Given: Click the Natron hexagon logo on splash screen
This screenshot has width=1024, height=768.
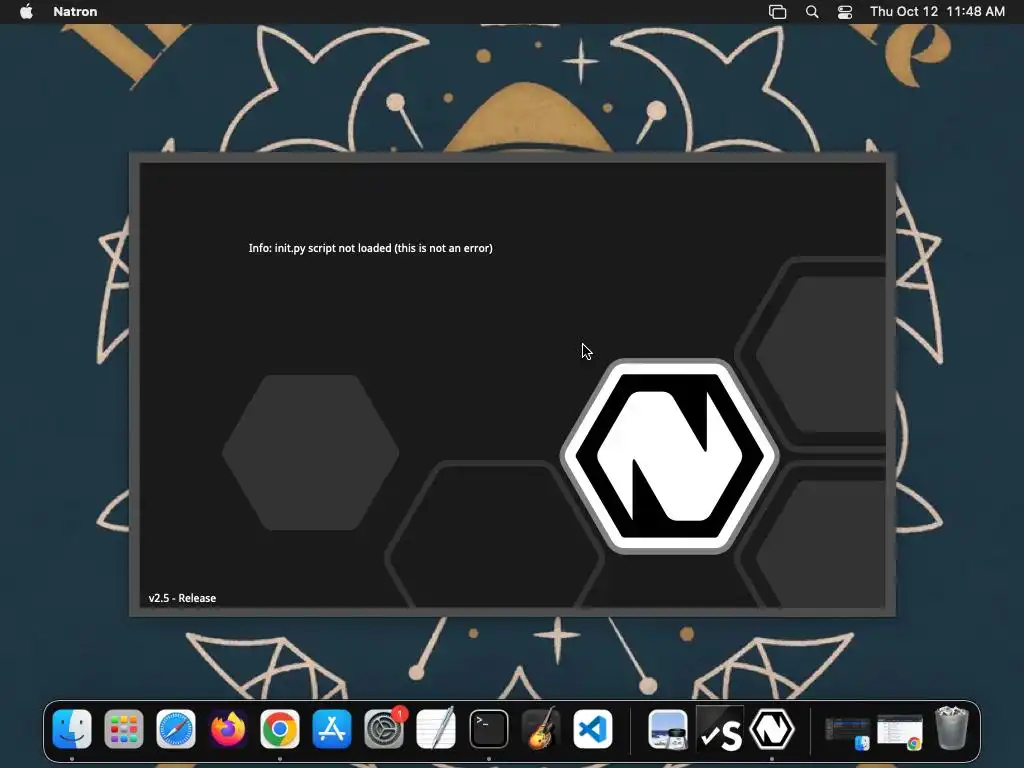Looking at the screenshot, I should [669, 456].
